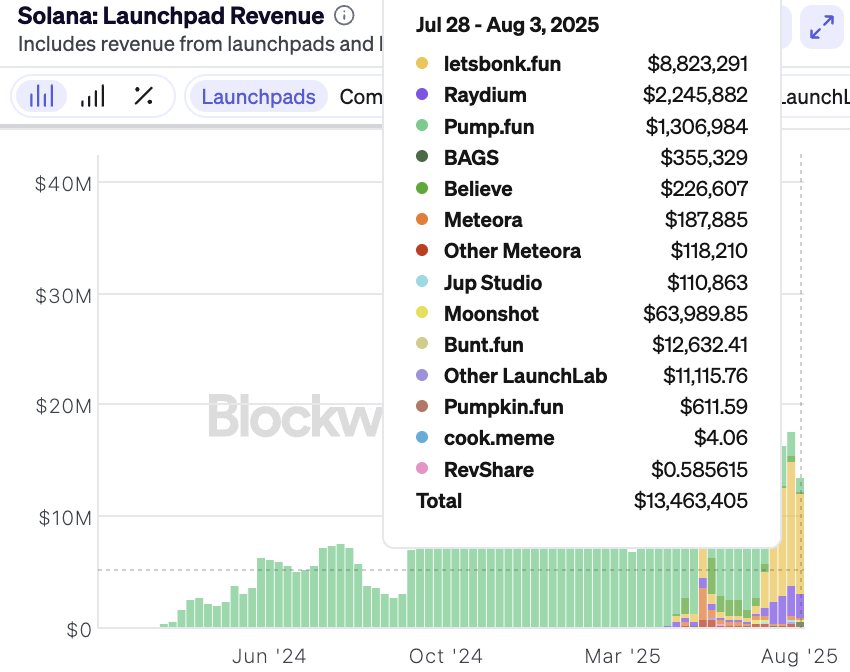
Task: Click the $1,306,984 value
Action: (697, 126)
